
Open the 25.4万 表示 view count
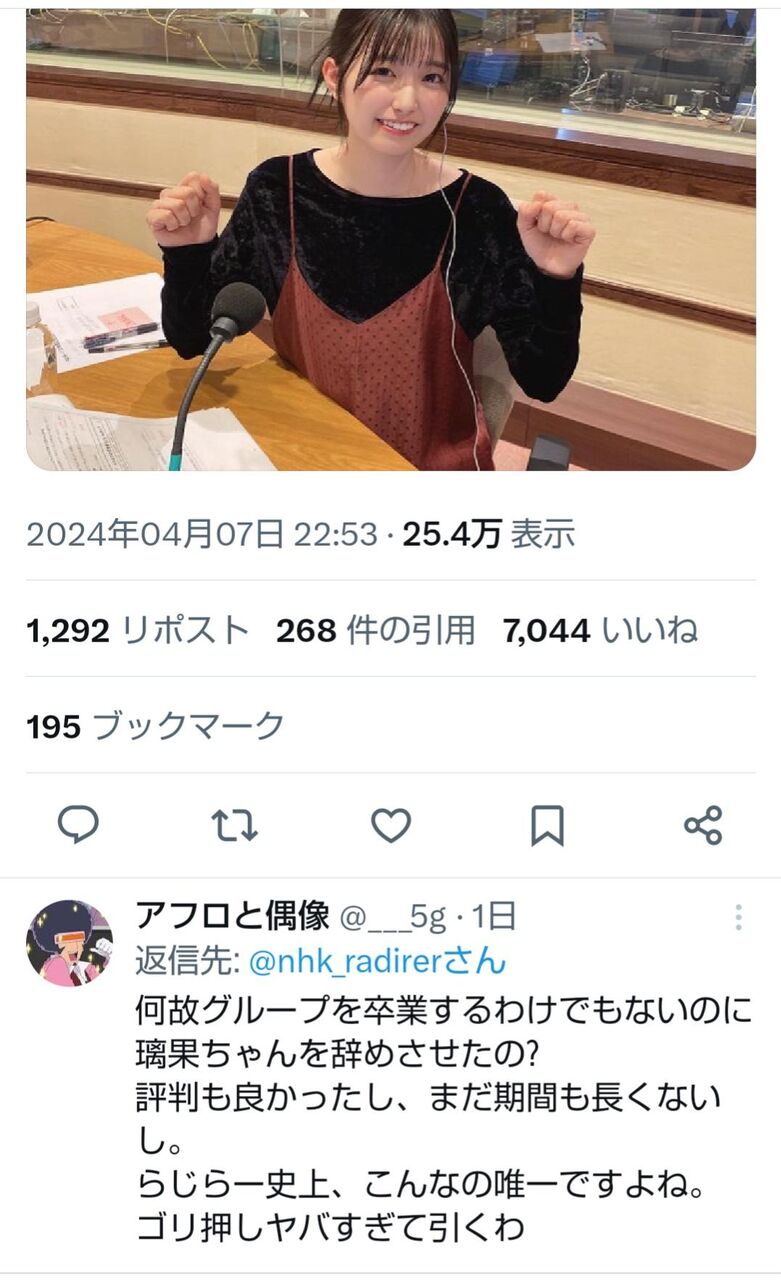[488, 534]
